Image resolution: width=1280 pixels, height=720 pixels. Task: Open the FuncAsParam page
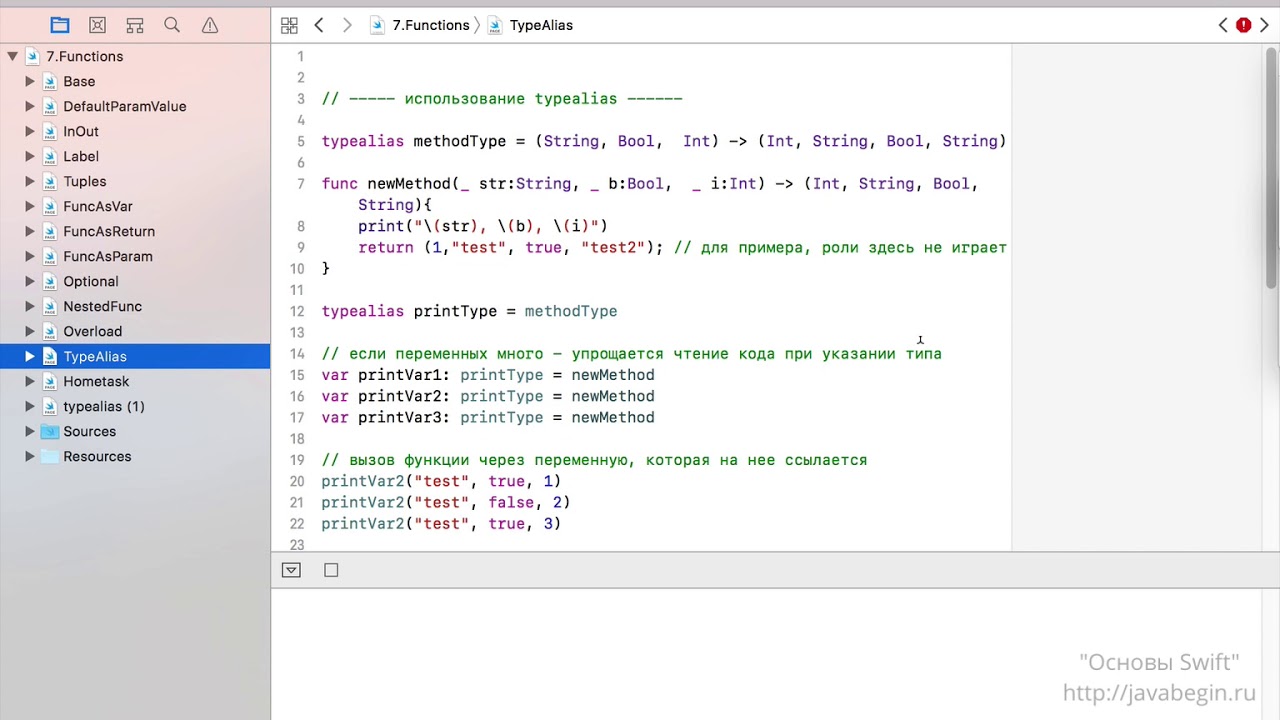tap(108, 256)
